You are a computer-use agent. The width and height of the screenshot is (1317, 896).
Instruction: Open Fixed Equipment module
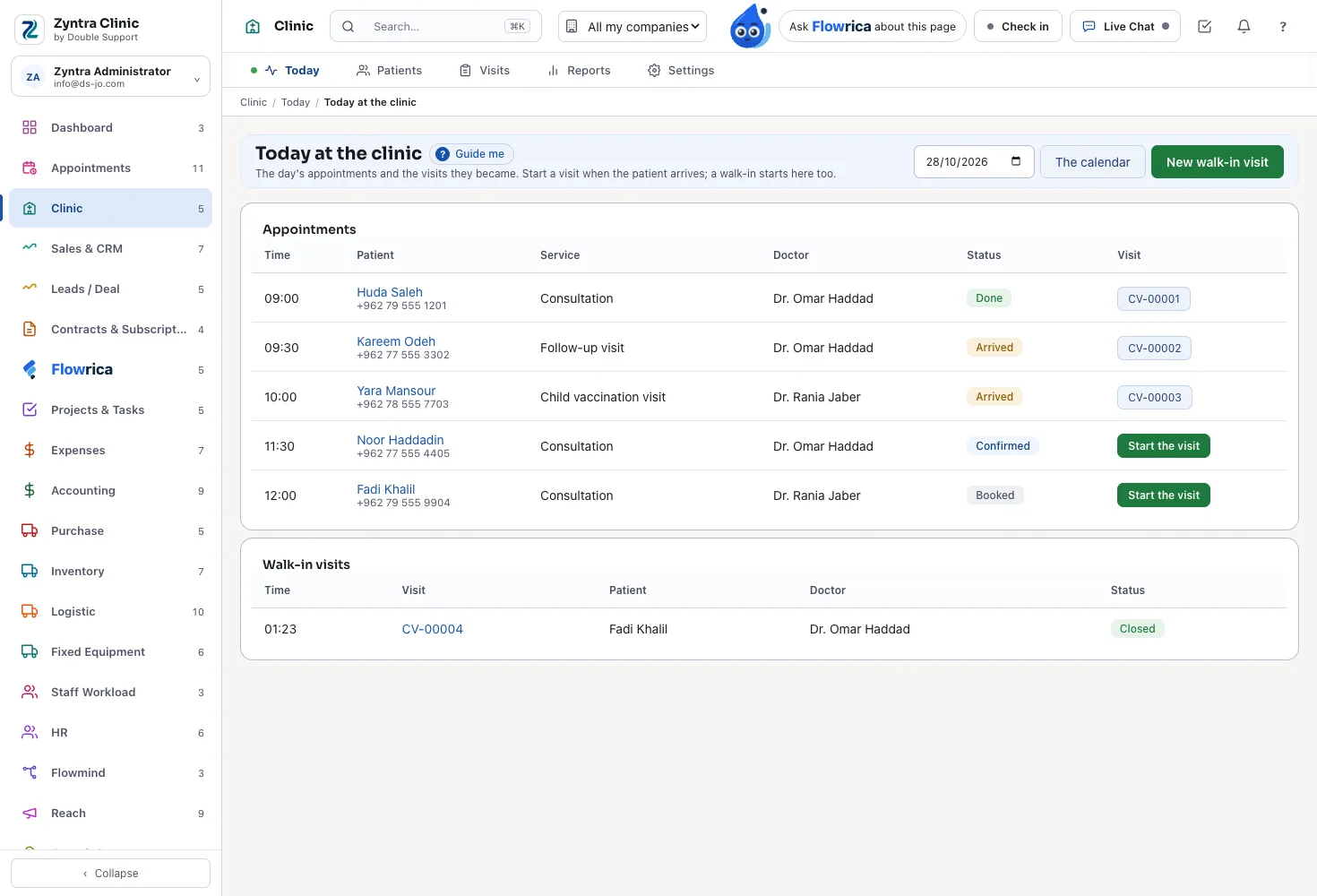tap(111, 652)
